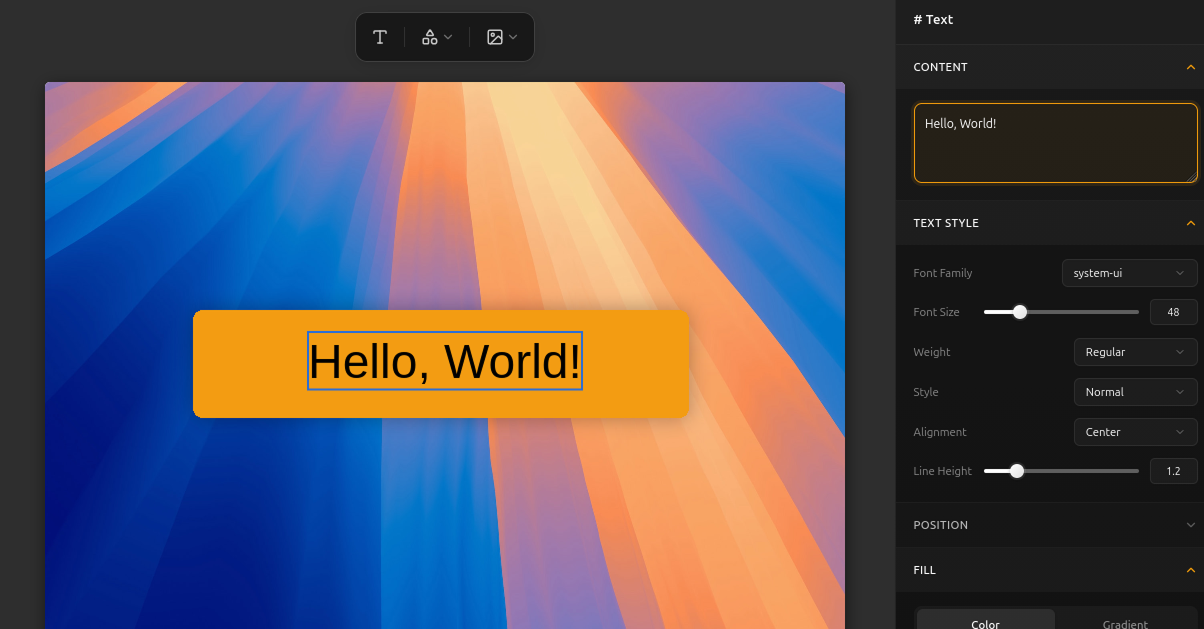Screen dimensions: 1204x629
Task: Select the Color tab under Fill
Action: [984, 622]
